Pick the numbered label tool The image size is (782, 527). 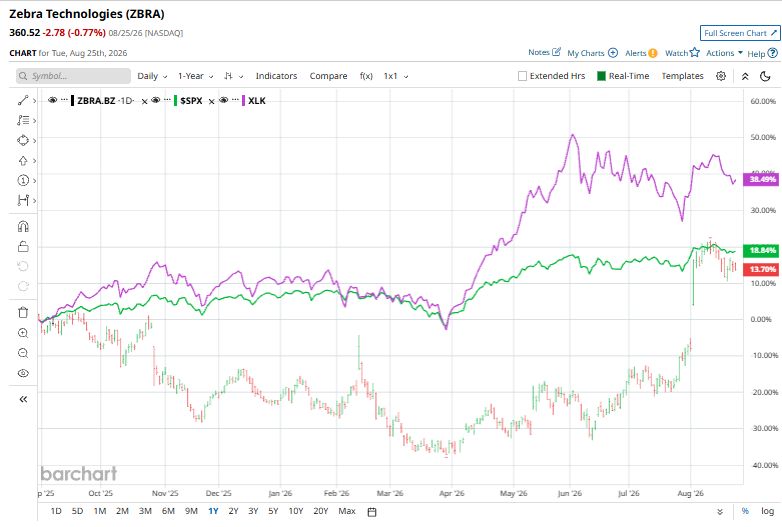(x=23, y=180)
